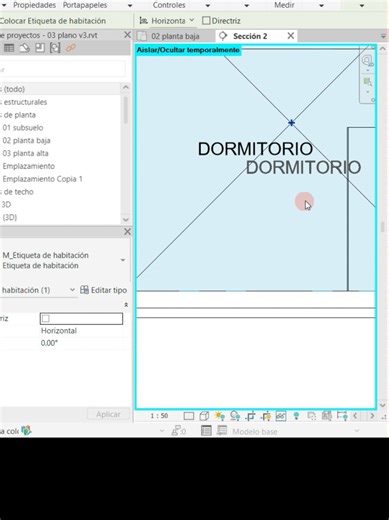Click the Horizontal value in Properties

click(59, 331)
